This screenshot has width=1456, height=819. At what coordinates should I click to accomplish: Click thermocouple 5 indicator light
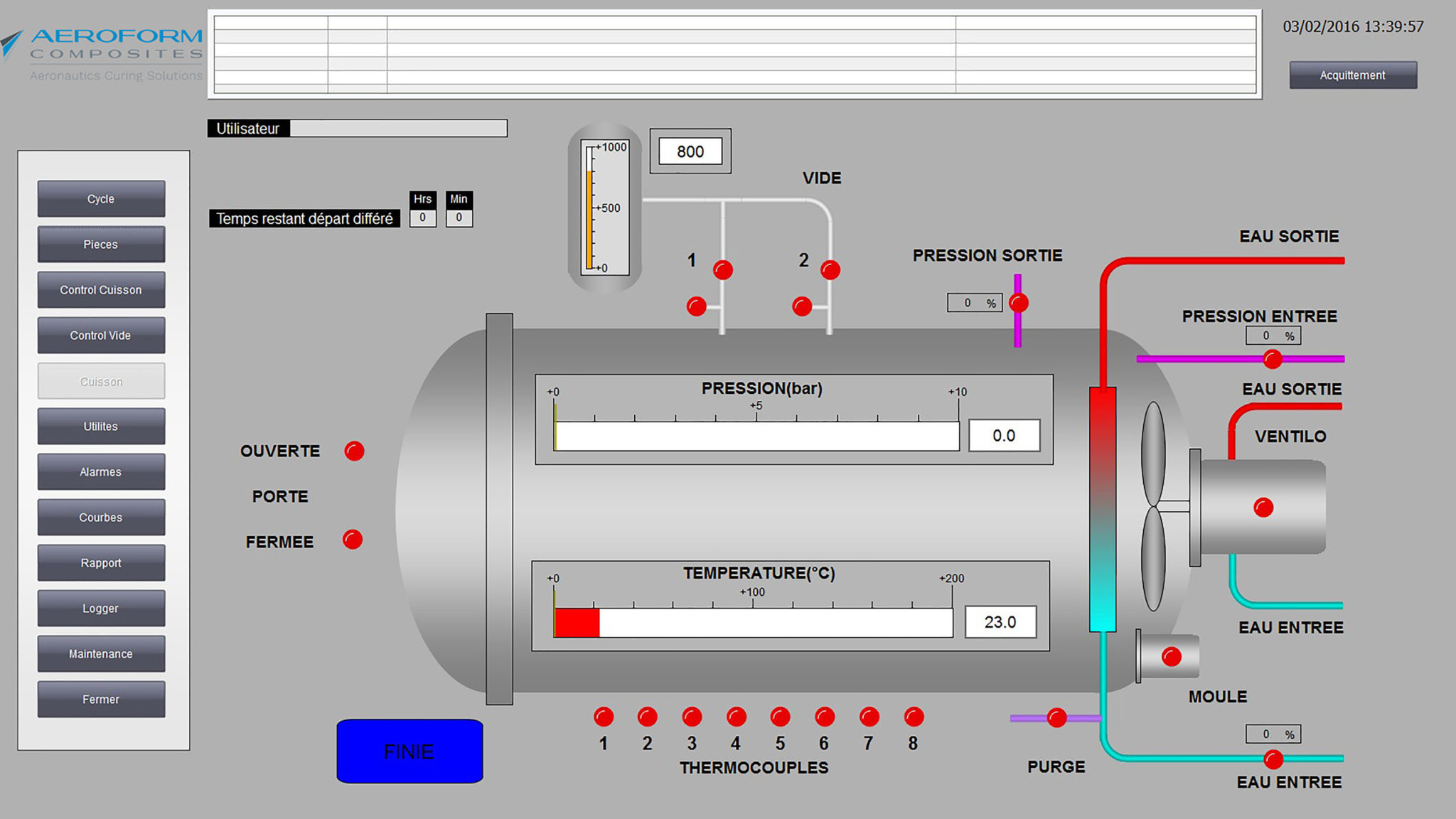point(781,717)
